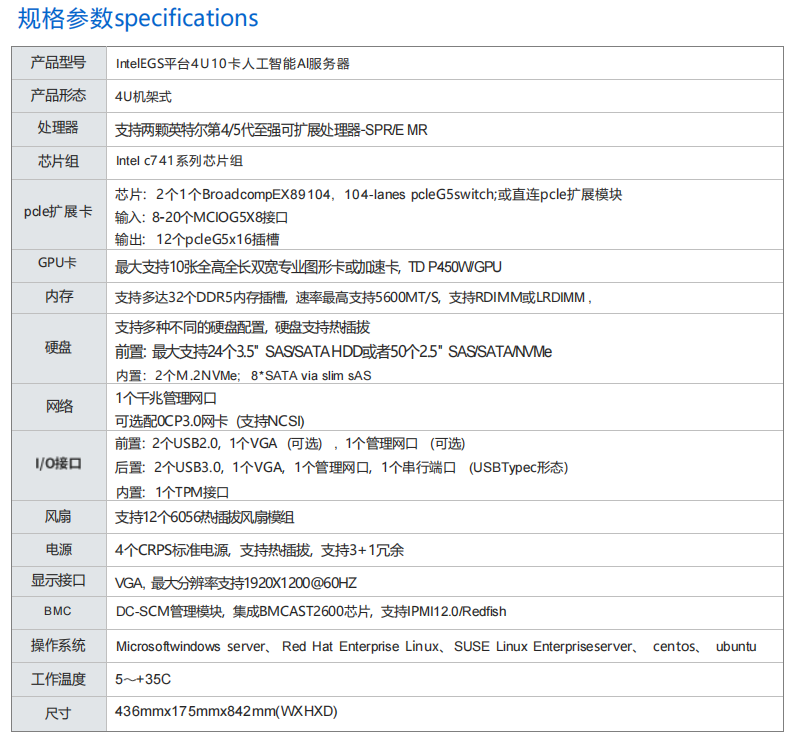Viewport: 795px width, 740px height.
Task: Select the 6056 hot-swap fan module text
Action: (x=205, y=517)
